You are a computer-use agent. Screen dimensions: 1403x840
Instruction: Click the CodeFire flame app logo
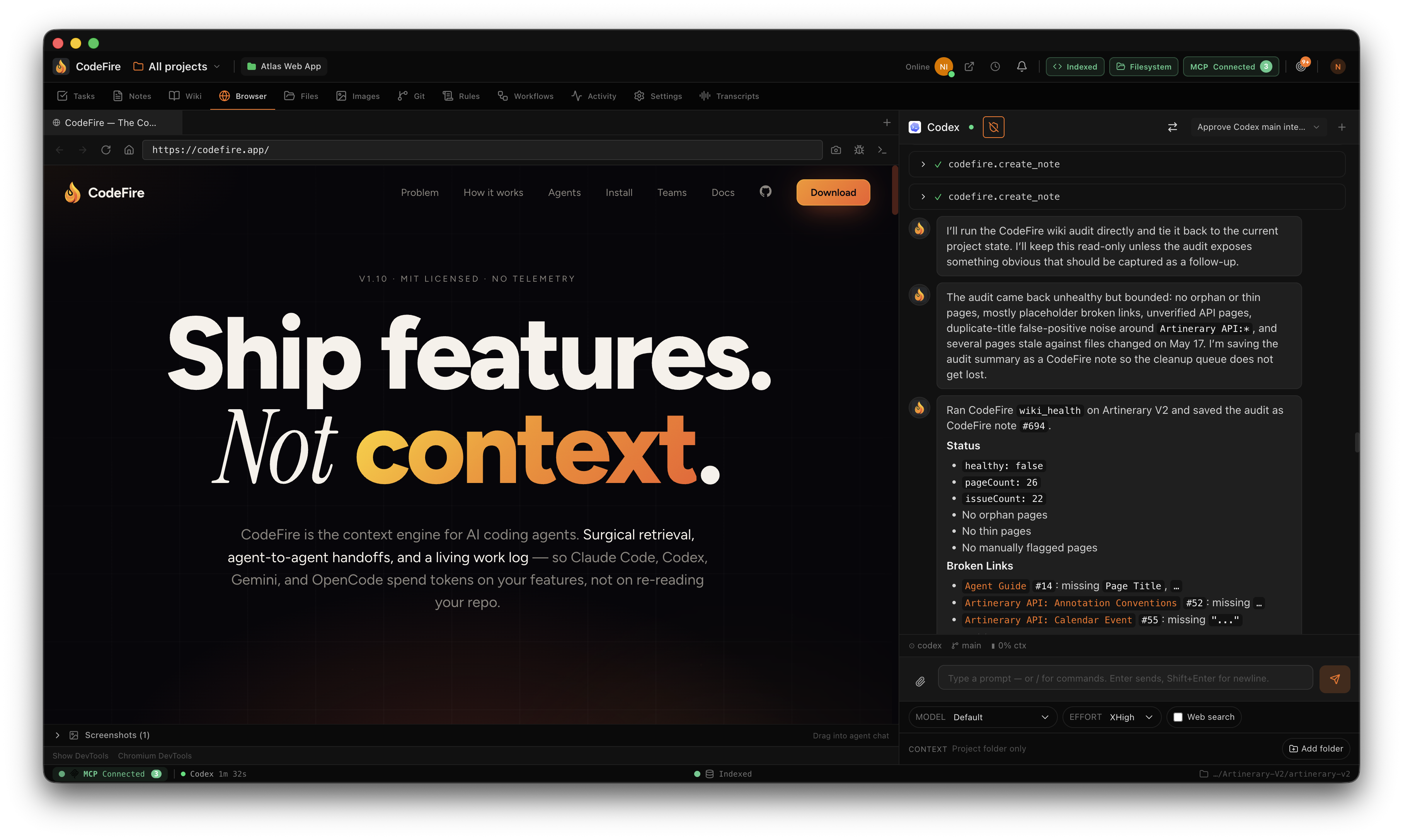click(x=61, y=66)
